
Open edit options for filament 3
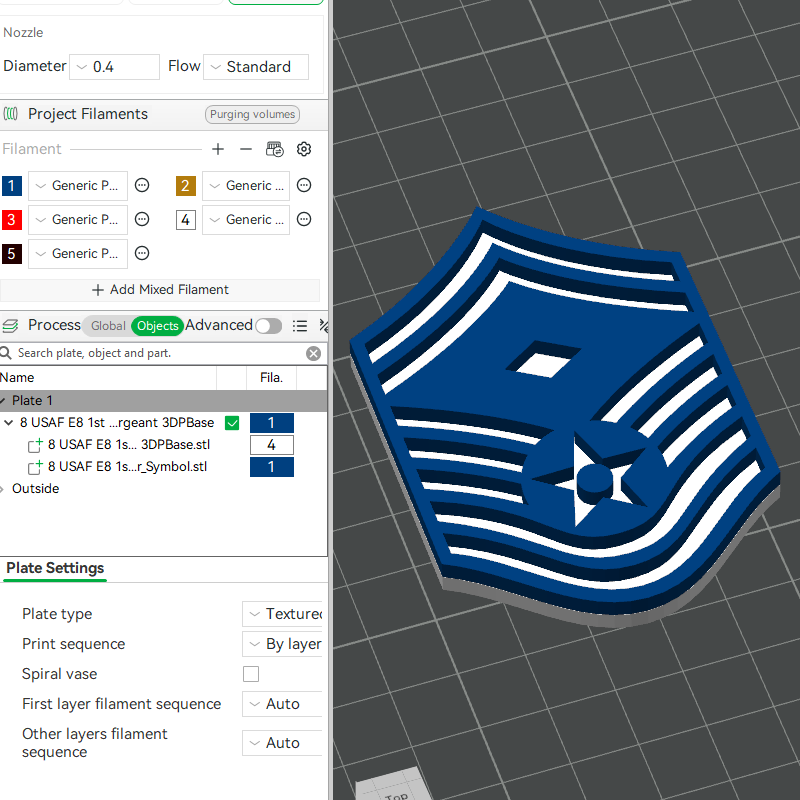tap(142, 219)
